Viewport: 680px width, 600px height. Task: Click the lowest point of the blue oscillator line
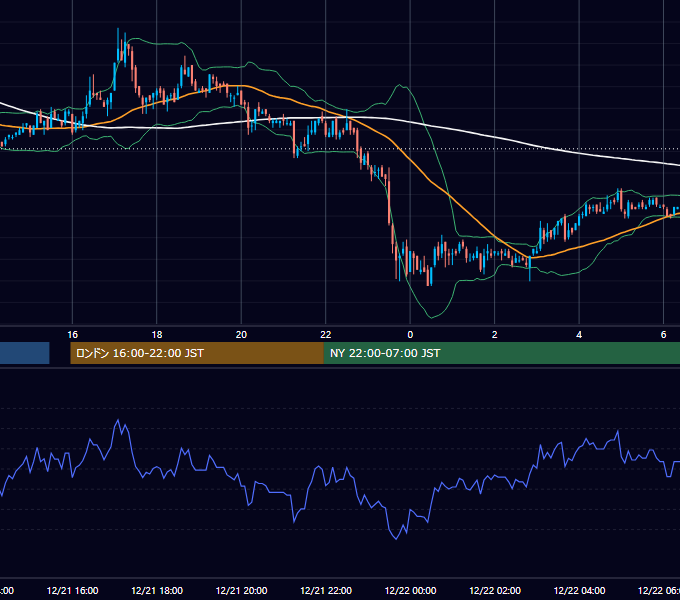396,539
